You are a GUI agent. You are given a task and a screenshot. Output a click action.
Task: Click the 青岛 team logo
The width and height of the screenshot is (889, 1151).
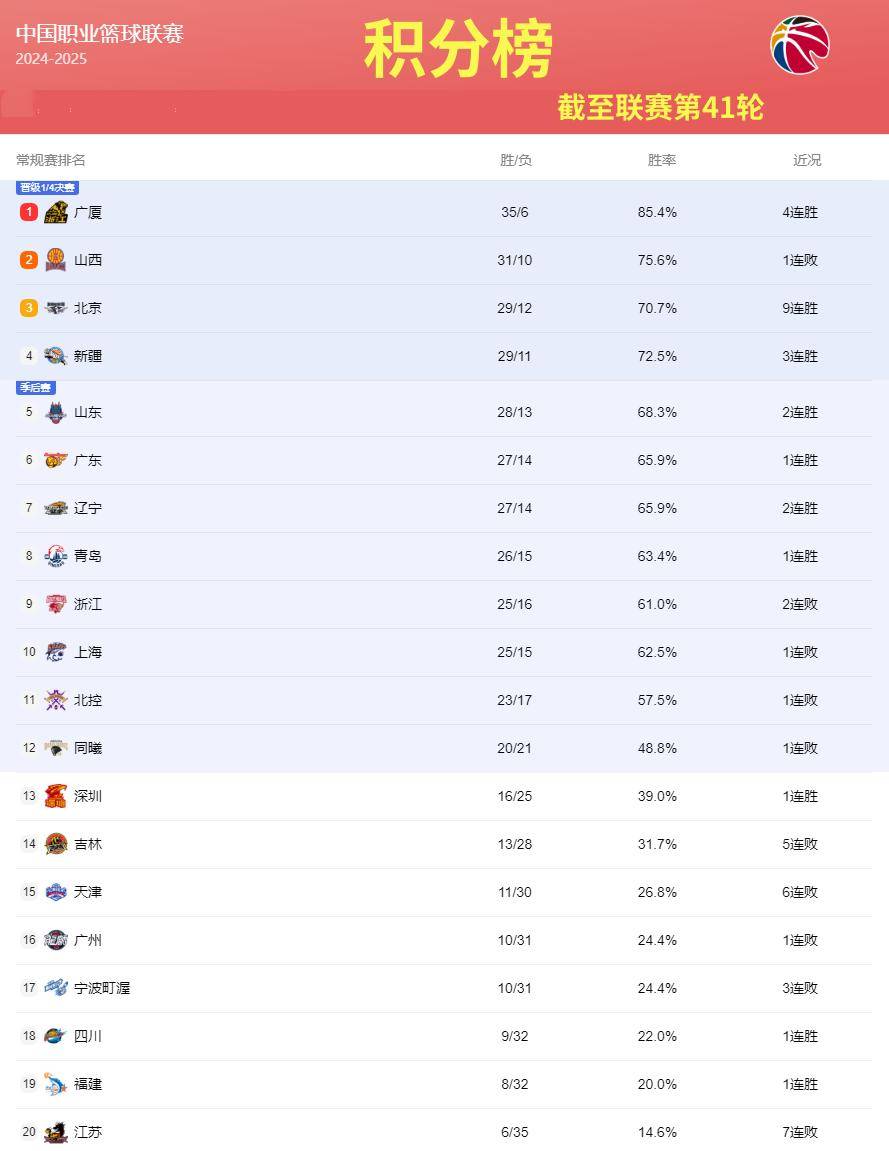pos(56,556)
